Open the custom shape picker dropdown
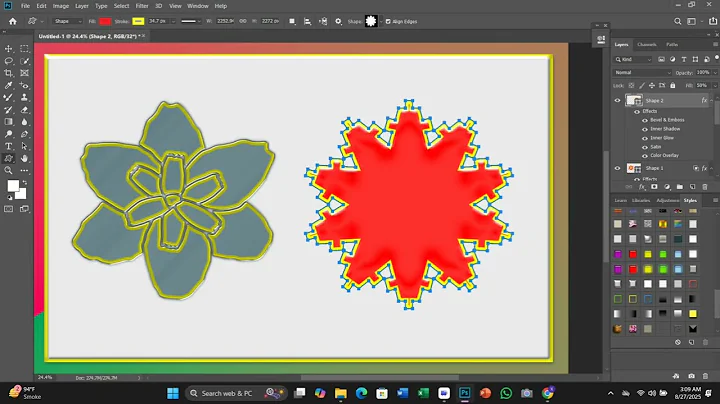720x404 pixels. pyautogui.click(x=381, y=22)
